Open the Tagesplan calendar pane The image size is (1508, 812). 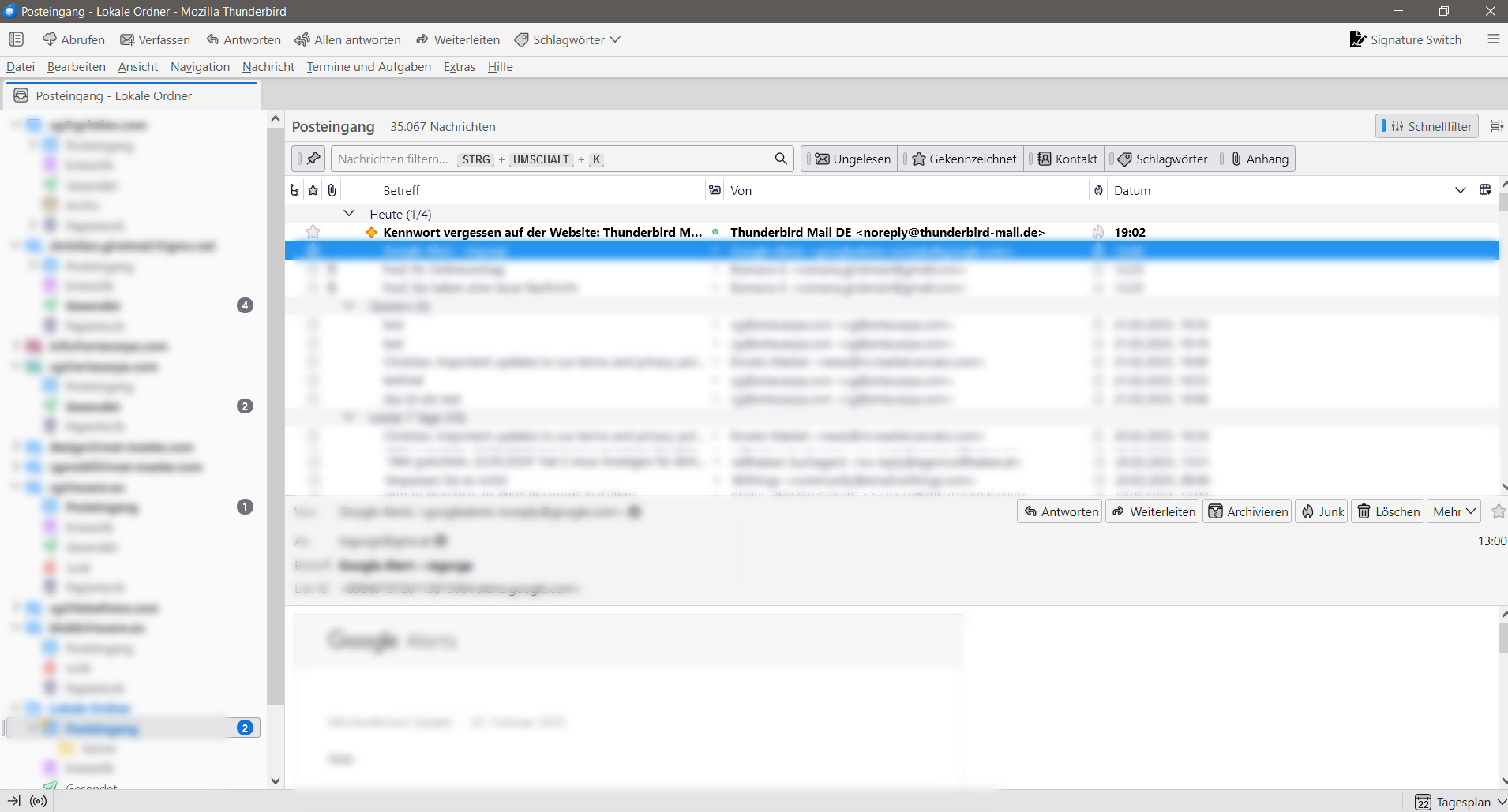[x=1454, y=802]
